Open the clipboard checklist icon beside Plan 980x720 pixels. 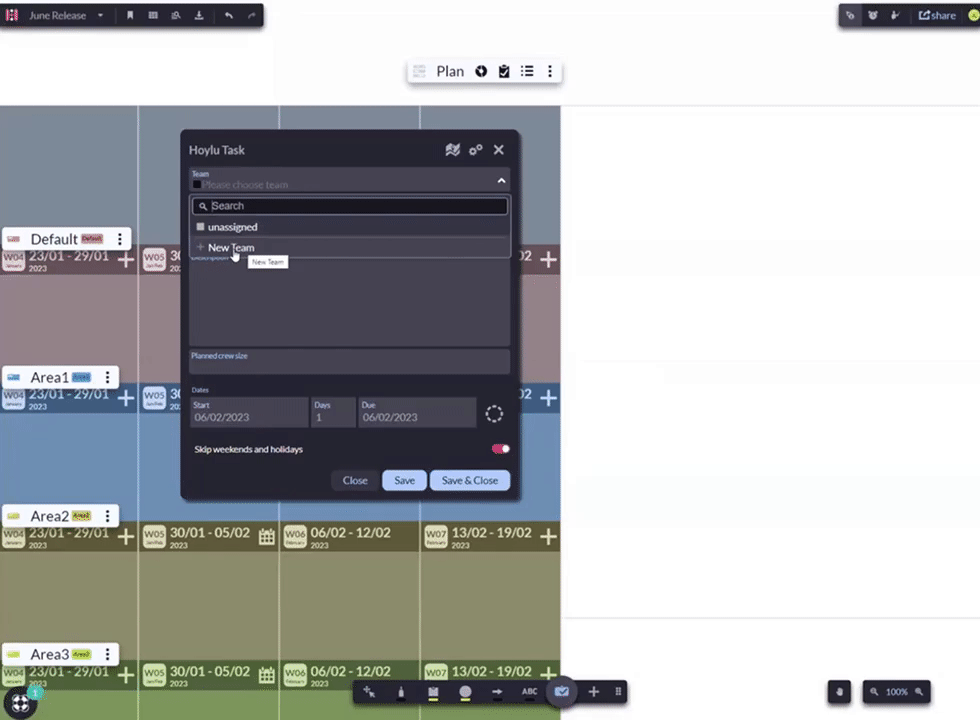pos(504,71)
